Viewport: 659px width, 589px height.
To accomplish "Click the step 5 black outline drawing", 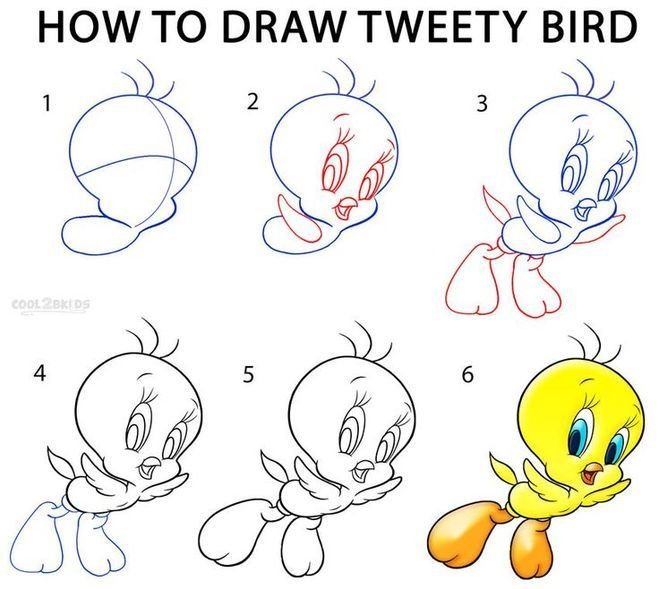I will (x=308, y=450).
